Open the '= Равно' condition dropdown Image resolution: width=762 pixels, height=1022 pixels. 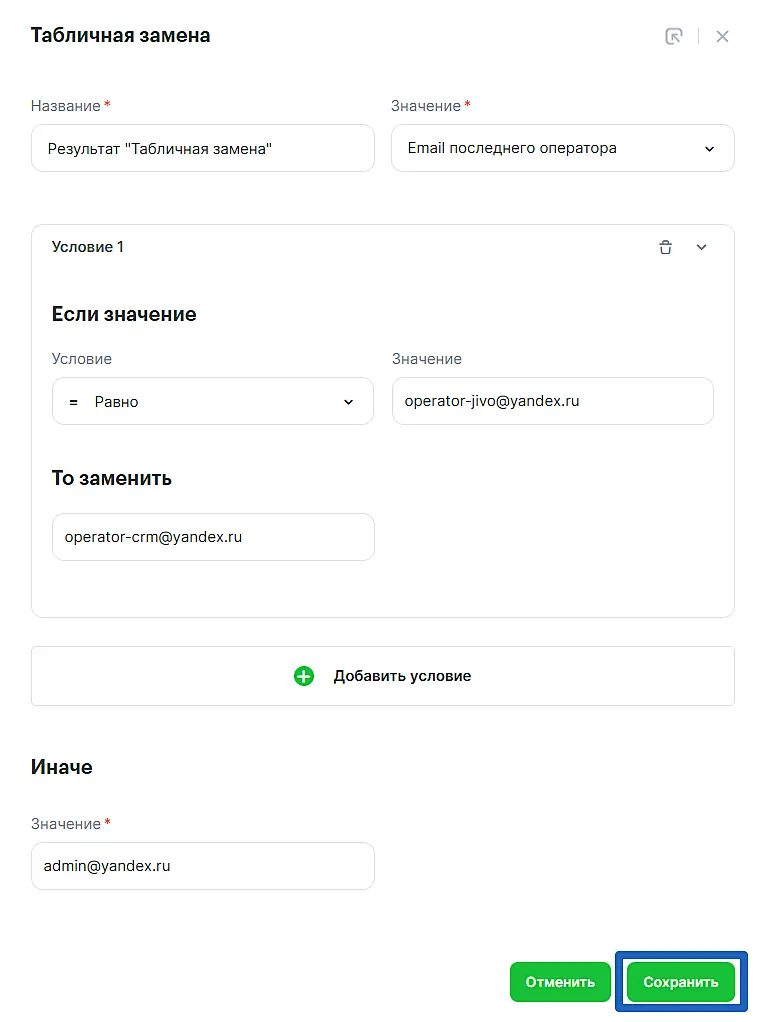tap(212, 401)
